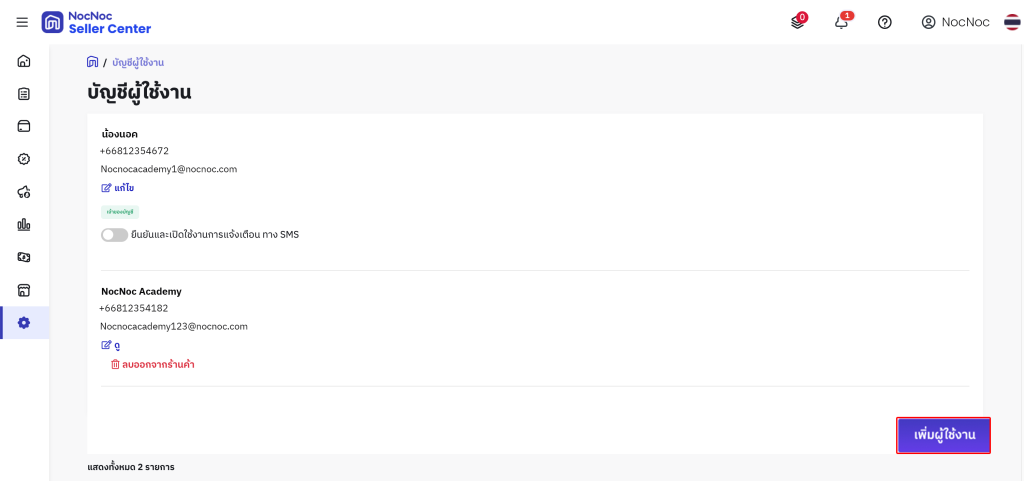Viewport: 1024px width, 481px height.
Task: Click the wallet card sidebar icon
Action: click(x=24, y=126)
